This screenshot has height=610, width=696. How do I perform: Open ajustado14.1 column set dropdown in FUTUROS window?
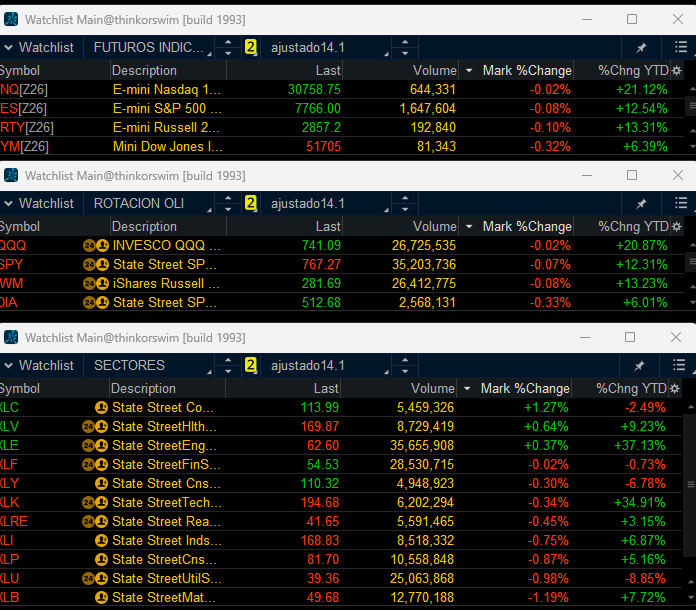coord(326,47)
